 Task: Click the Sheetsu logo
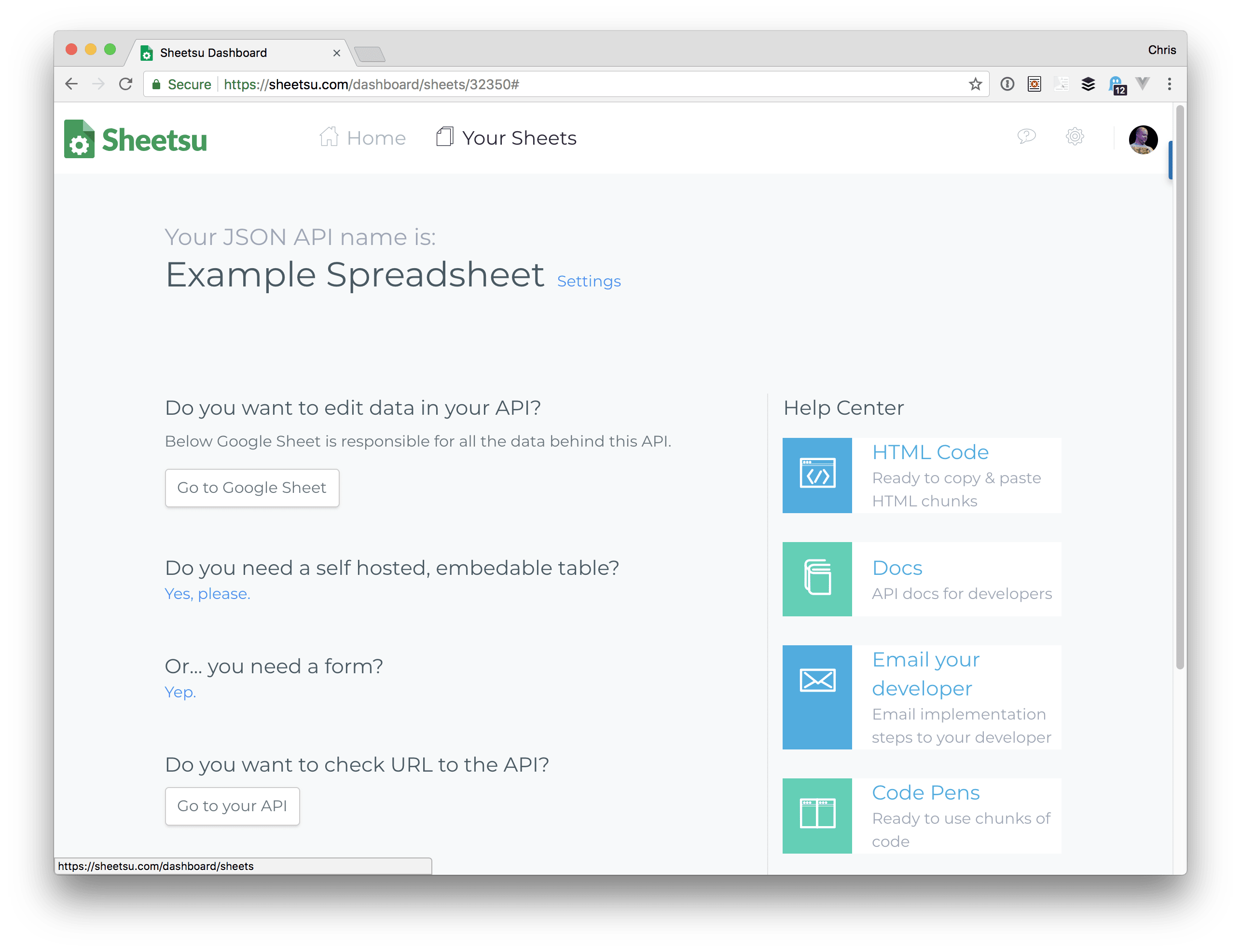click(136, 139)
